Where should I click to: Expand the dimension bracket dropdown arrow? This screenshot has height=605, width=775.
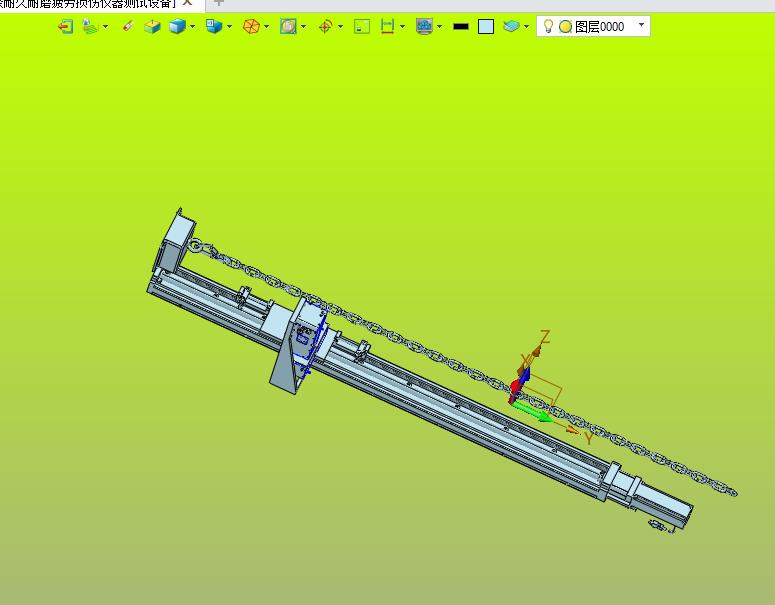coord(402,27)
